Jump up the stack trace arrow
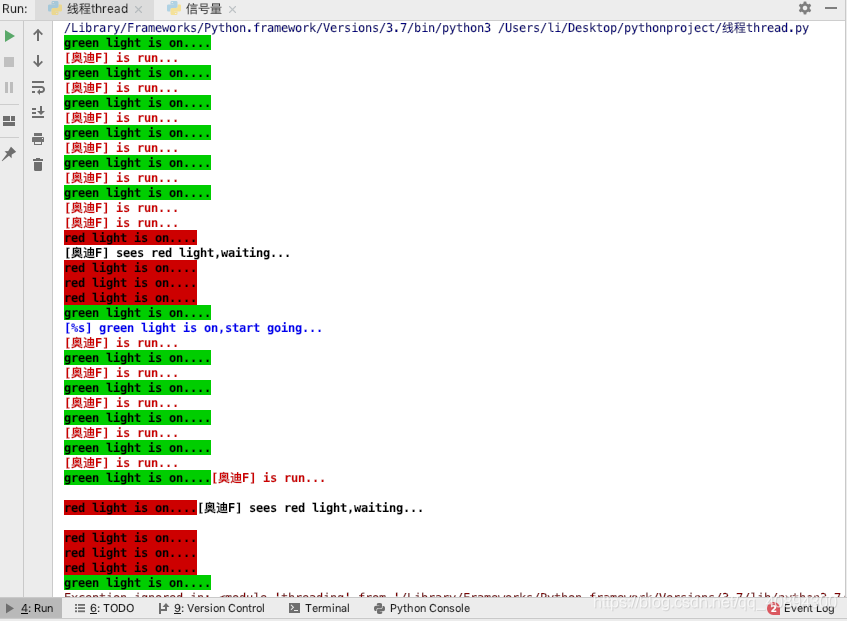The height and width of the screenshot is (621, 847). click(x=38, y=36)
